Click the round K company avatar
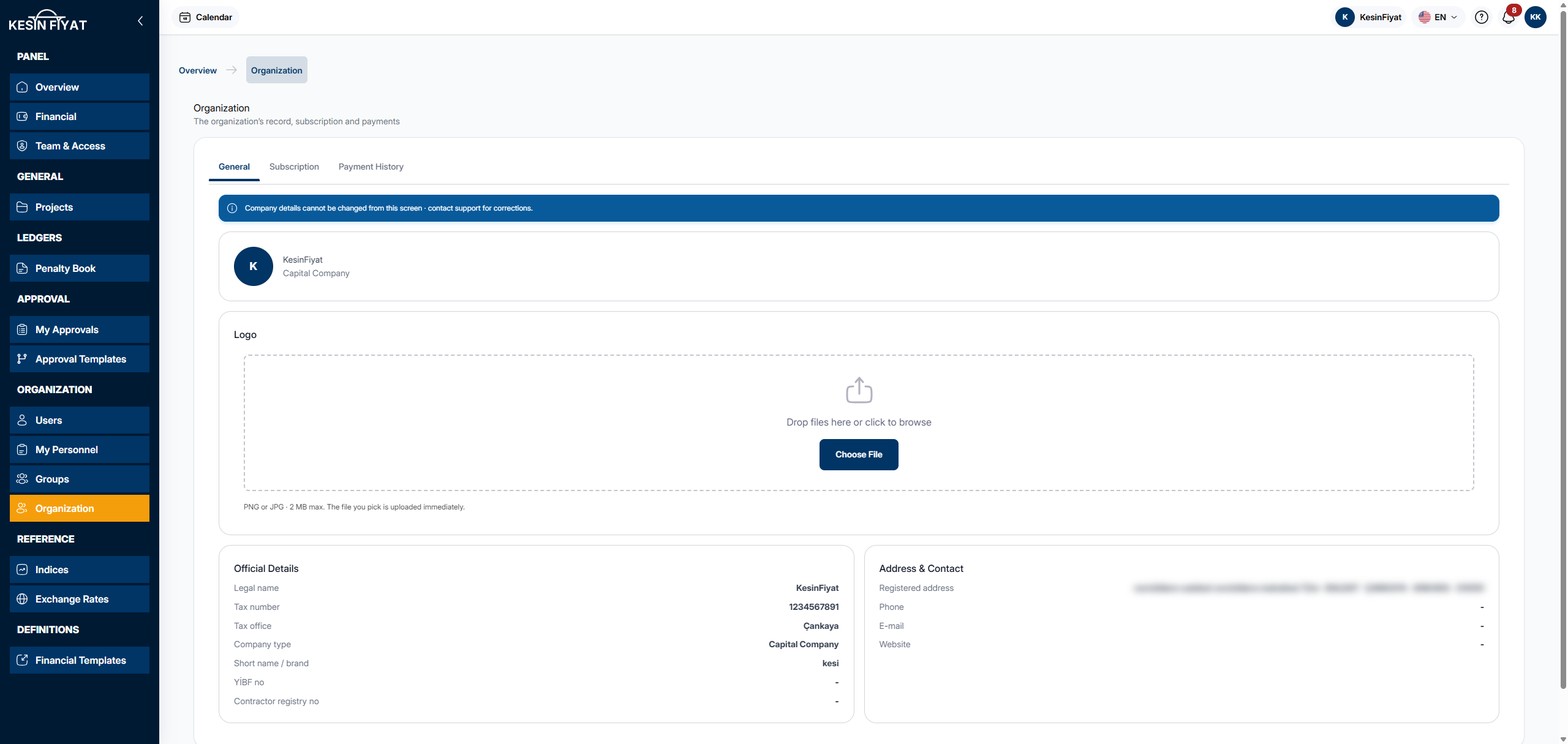Screen dimensions: 1568x744 (x=253, y=266)
